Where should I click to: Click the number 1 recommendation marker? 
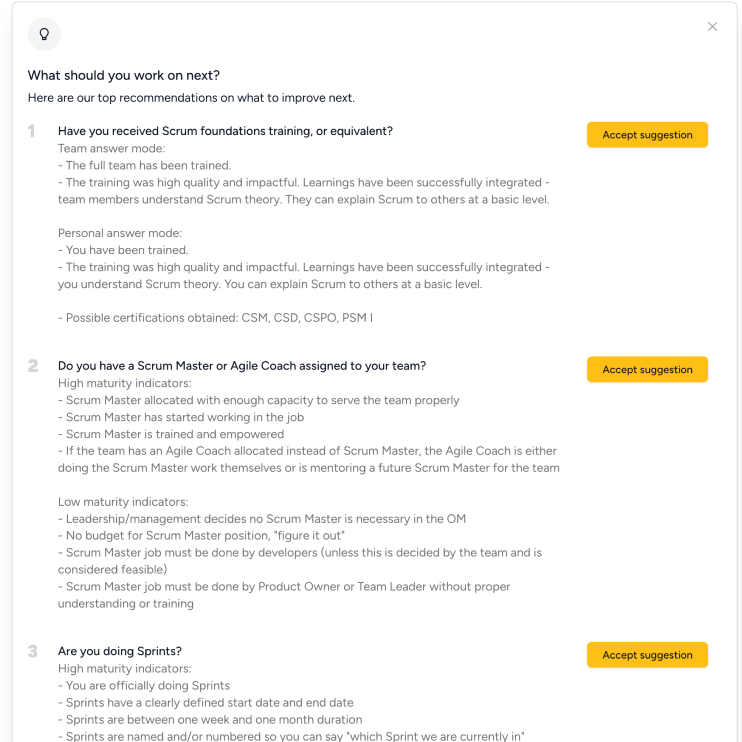tap(32, 132)
